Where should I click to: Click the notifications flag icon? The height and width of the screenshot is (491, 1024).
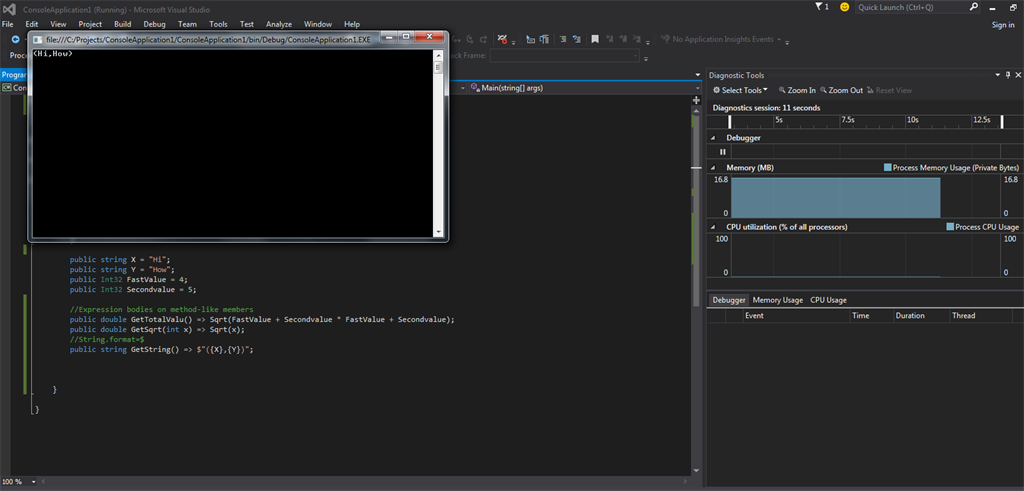[820, 7]
